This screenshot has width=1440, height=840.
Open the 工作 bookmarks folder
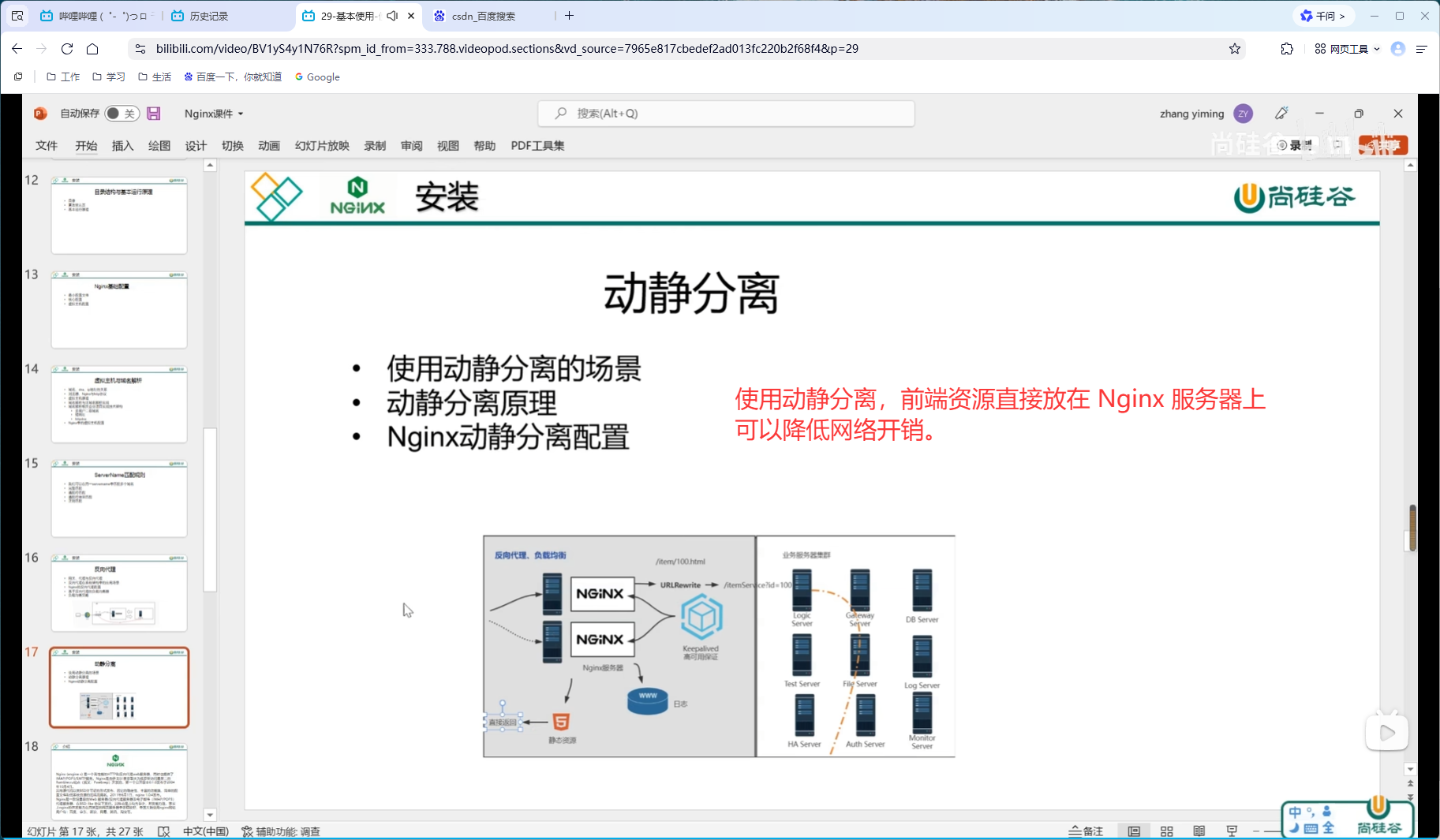click(63, 77)
